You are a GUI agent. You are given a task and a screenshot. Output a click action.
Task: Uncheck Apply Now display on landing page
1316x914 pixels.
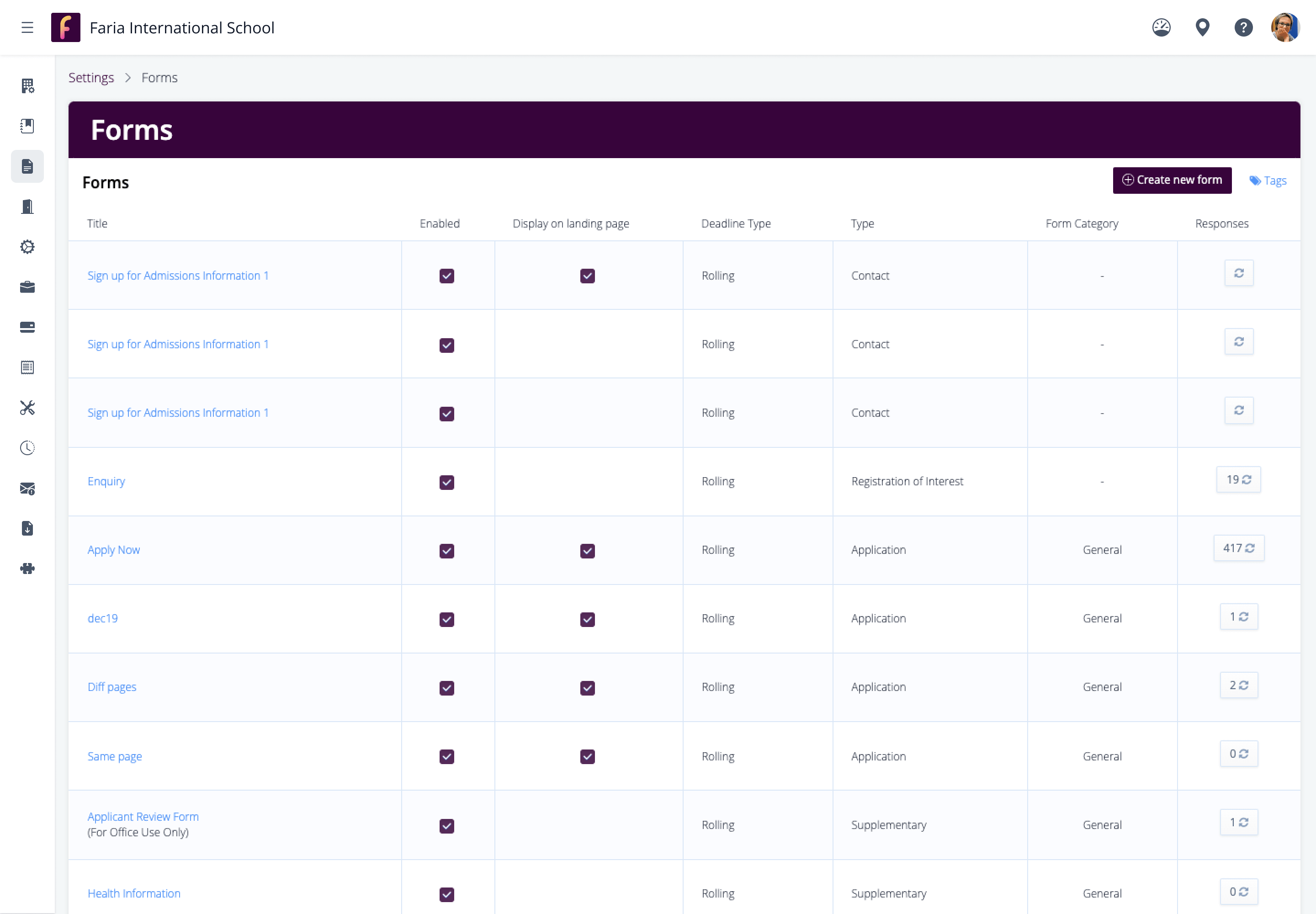tap(587, 551)
